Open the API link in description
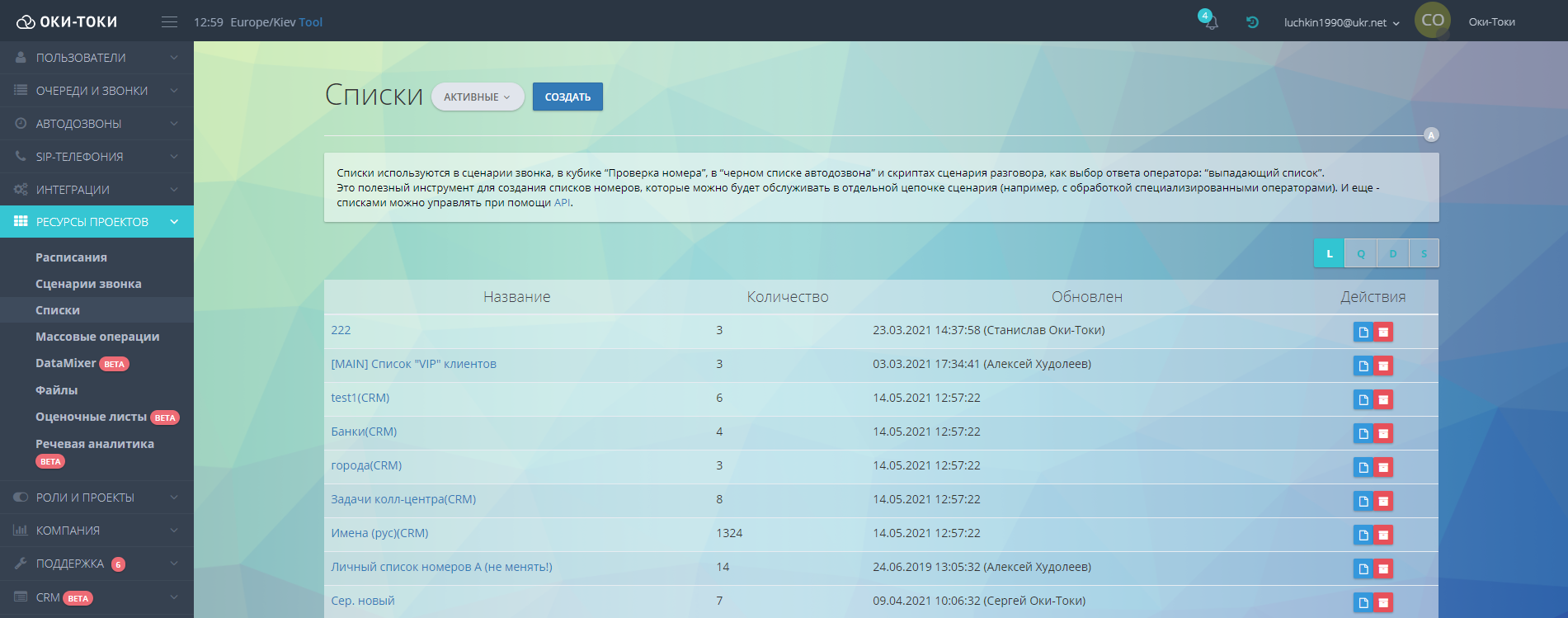The image size is (1568, 618). pos(562,203)
